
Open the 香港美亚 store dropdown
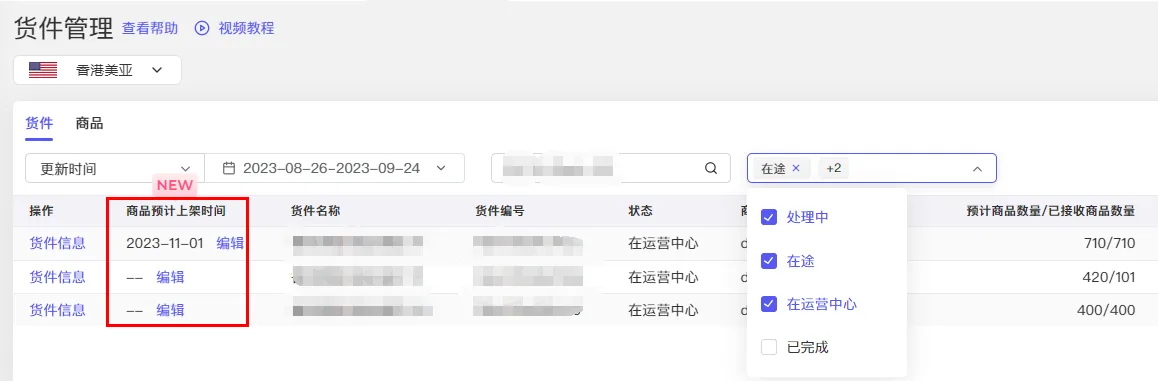(x=97, y=70)
